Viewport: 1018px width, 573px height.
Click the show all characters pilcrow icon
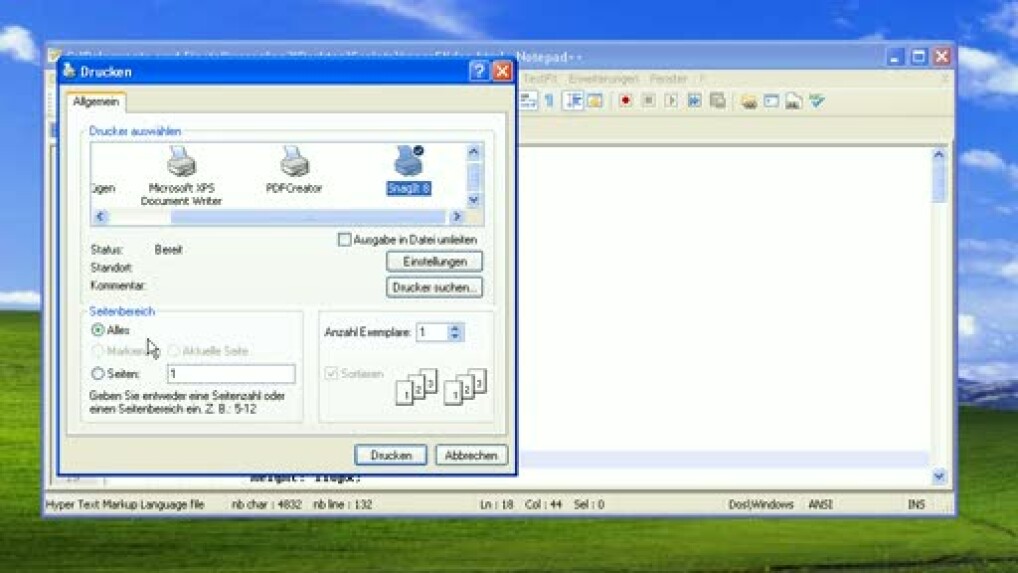[549, 101]
